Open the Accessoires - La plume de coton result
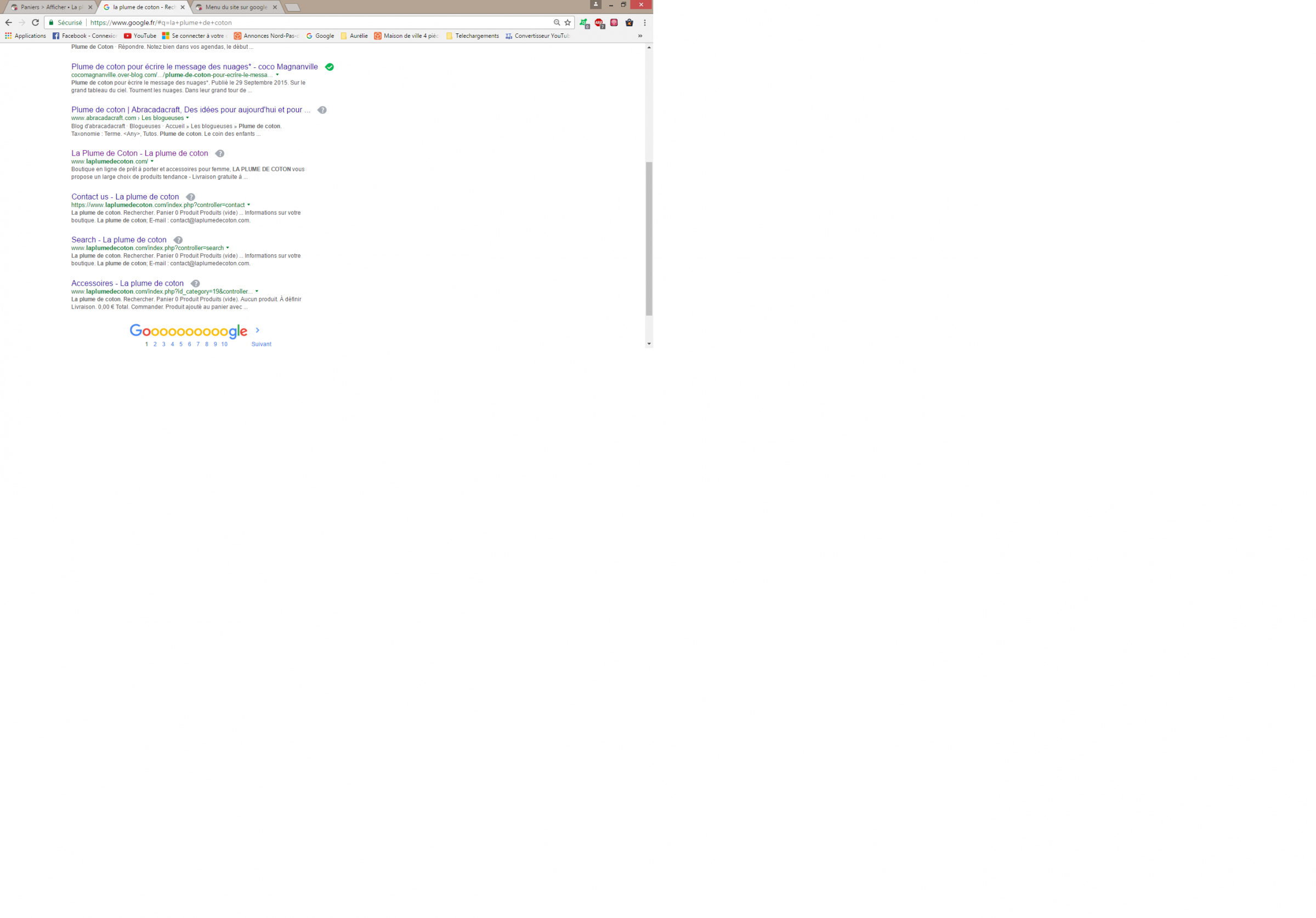Screen dimensions: 1316x918 [x=127, y=284]
